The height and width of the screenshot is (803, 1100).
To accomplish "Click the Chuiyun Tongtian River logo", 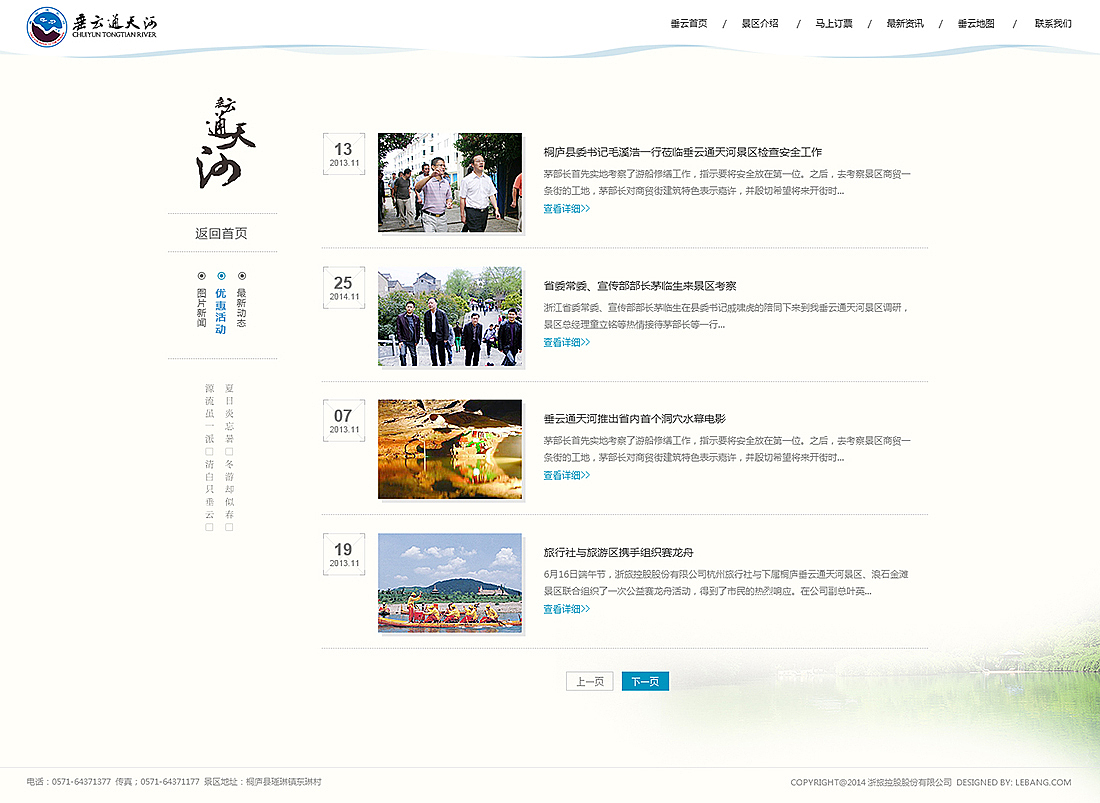I will coord(91,27).
